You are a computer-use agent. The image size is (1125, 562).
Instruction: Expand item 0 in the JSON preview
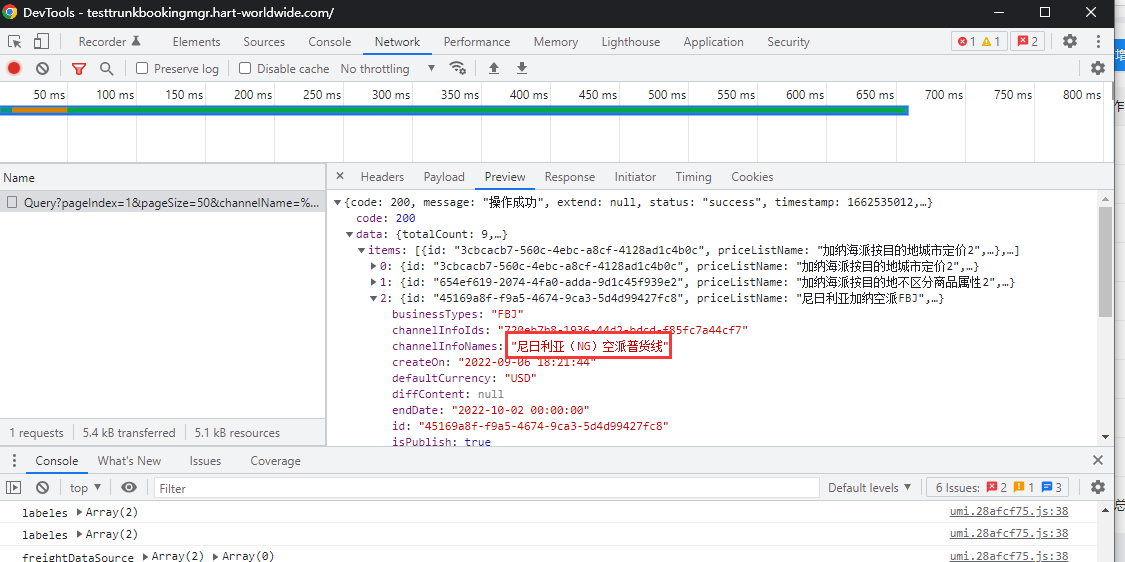click(x=374, y=266)
